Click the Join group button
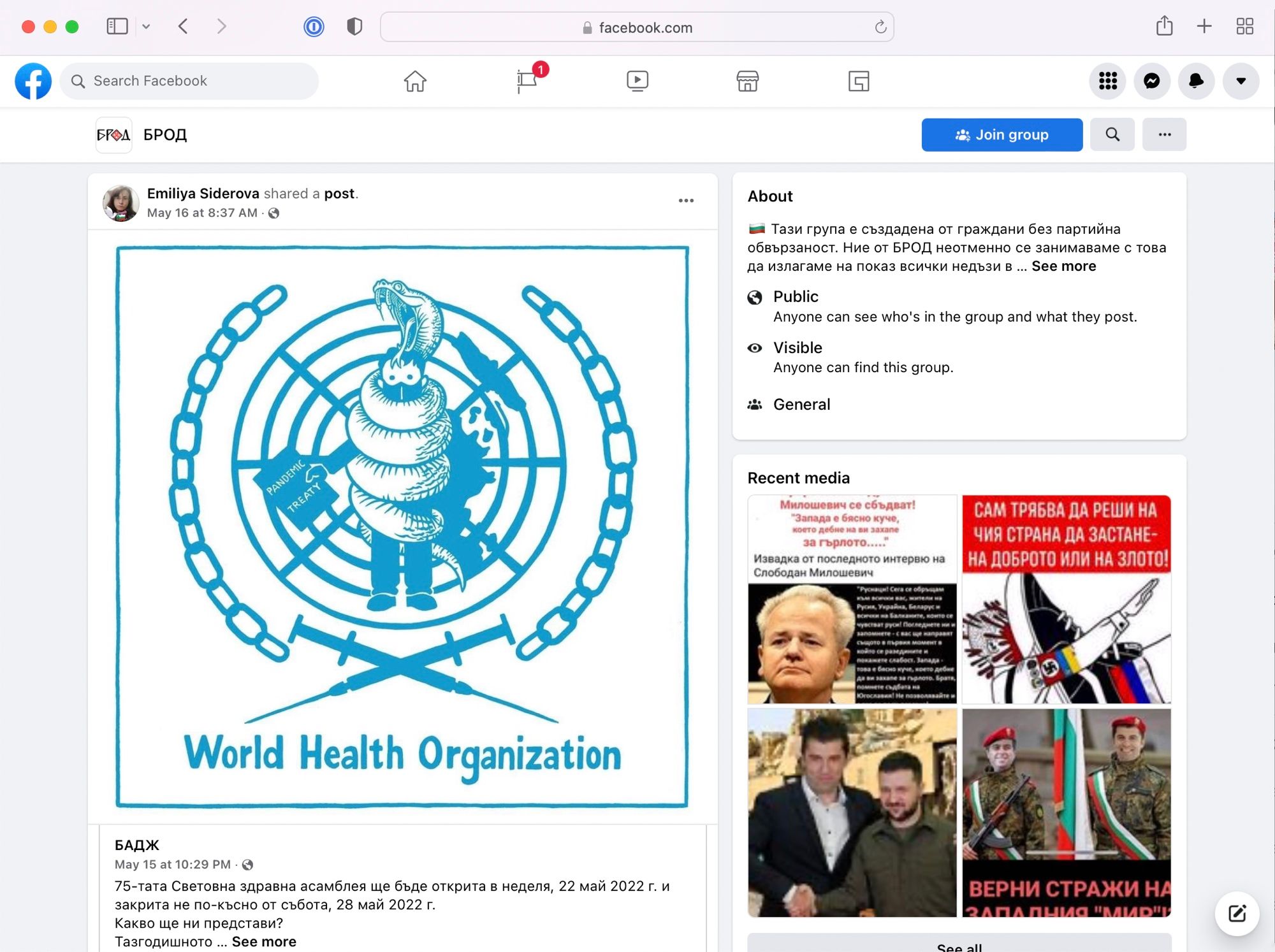 click(x=1002, y=134)
